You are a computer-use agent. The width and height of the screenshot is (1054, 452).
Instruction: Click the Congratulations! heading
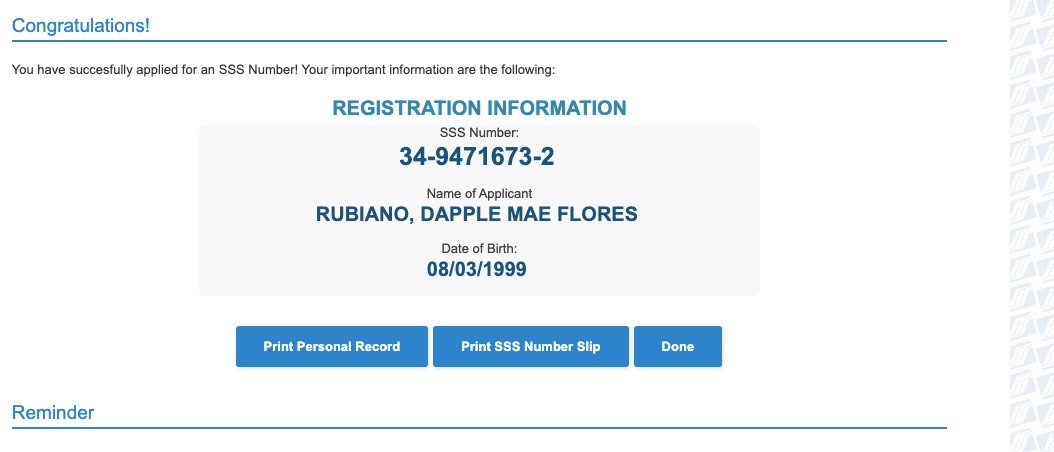click(81, 25)
